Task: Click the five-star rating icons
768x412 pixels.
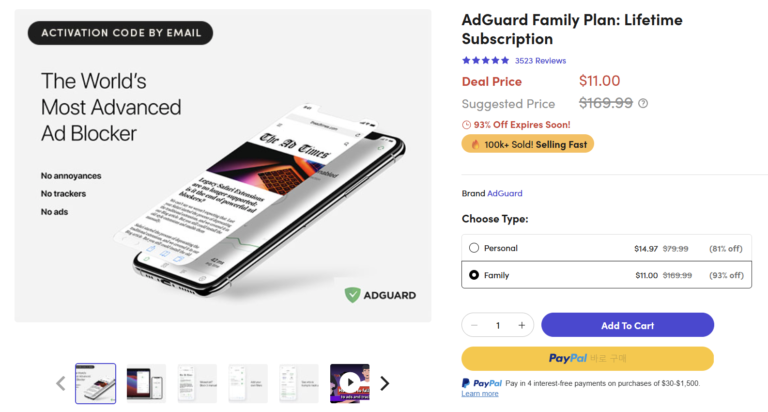Action: (485, 60)
